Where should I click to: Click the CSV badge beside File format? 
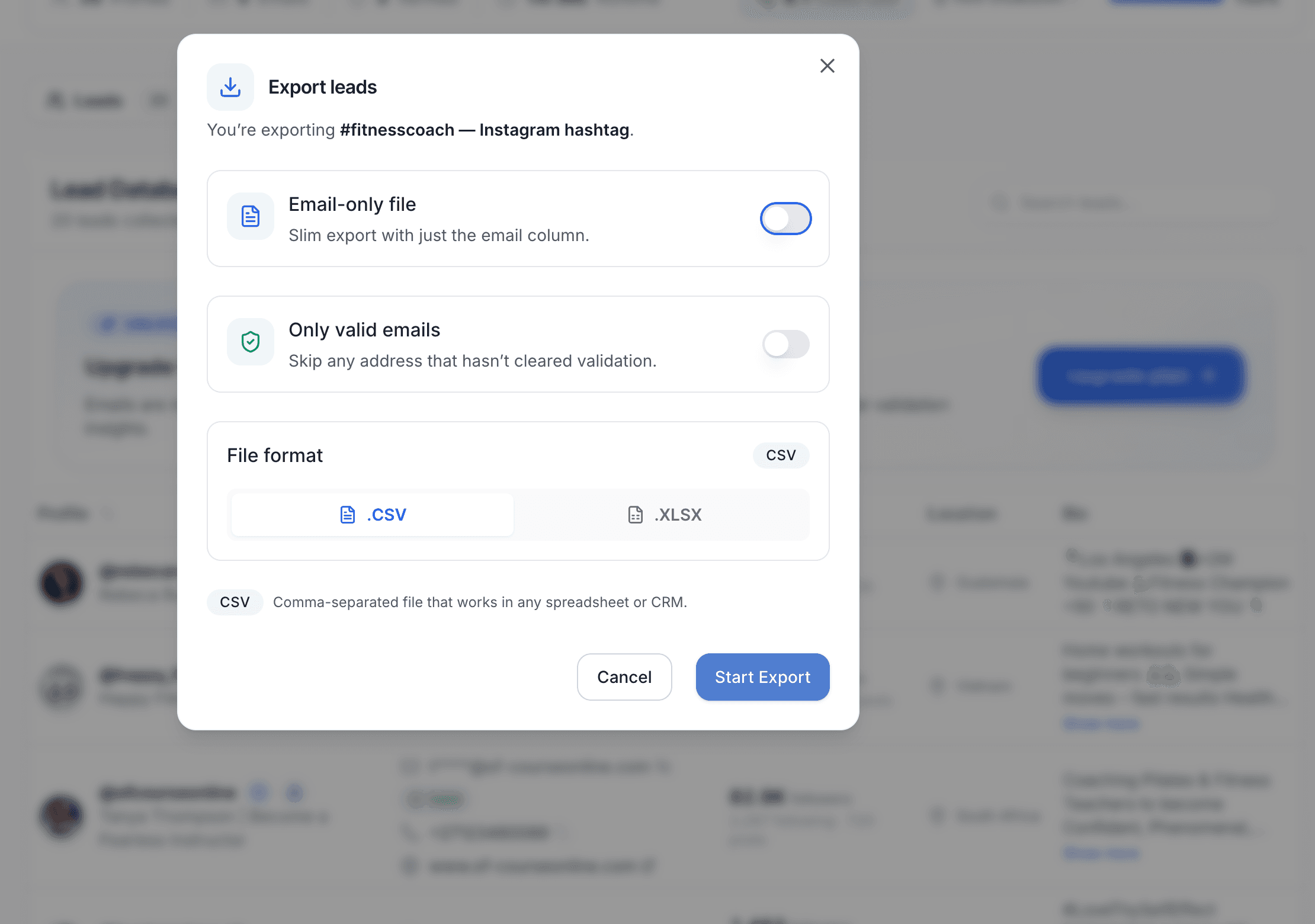pyautogui.click(x=781, y=455)
